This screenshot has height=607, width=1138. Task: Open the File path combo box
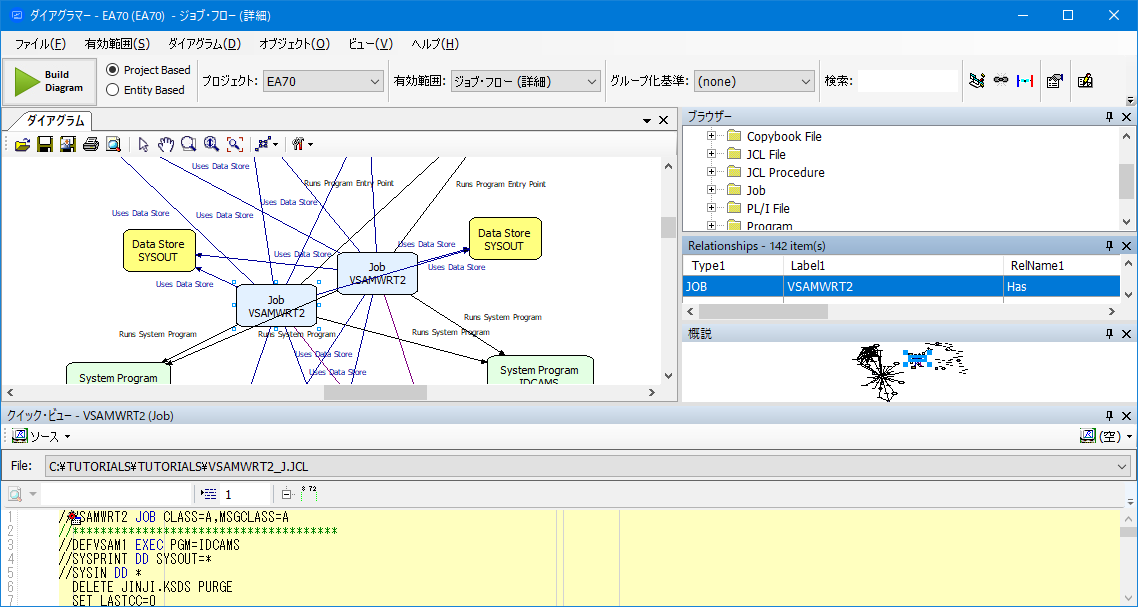[x=587, y=466]
